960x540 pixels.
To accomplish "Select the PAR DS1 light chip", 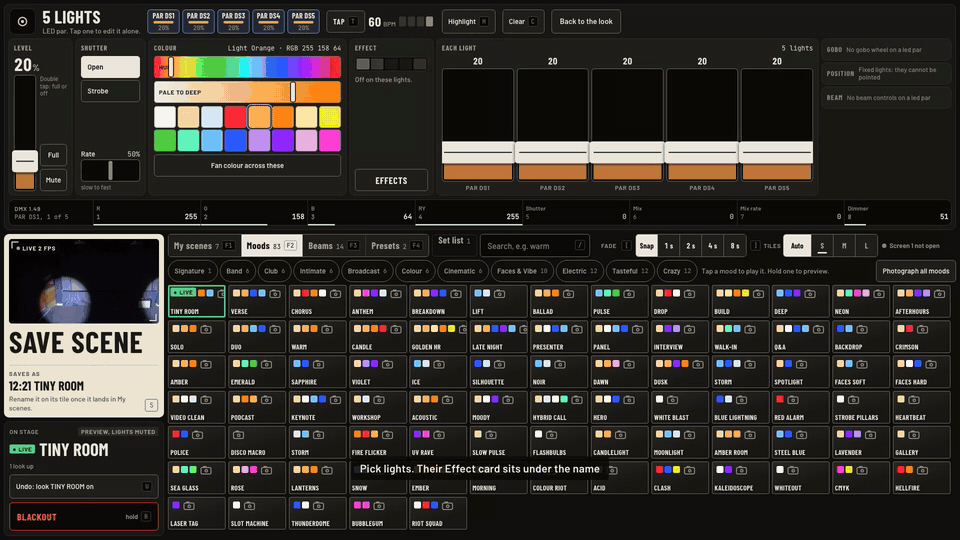I will 163,21.
